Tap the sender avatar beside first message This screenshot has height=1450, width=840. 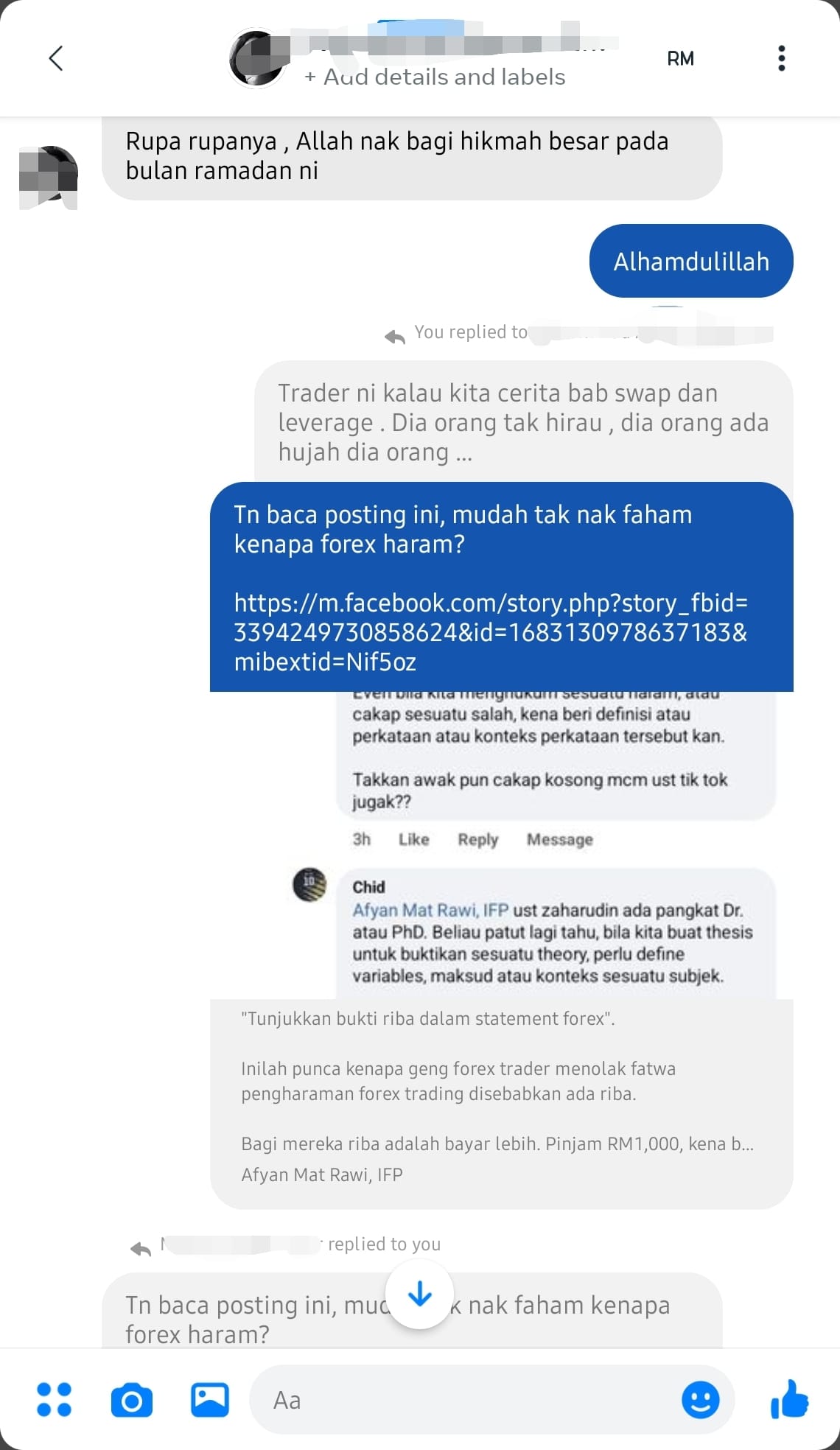(49, 178)
